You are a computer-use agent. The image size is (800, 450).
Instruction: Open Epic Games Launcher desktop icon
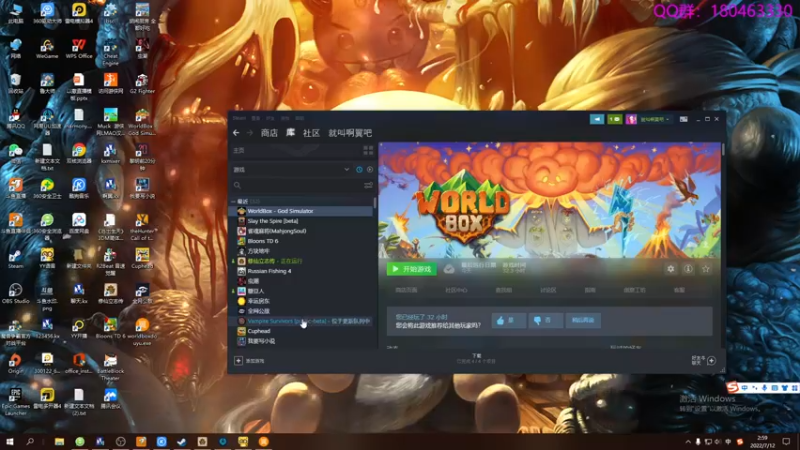pyautogui.click(x=15, y=402)
